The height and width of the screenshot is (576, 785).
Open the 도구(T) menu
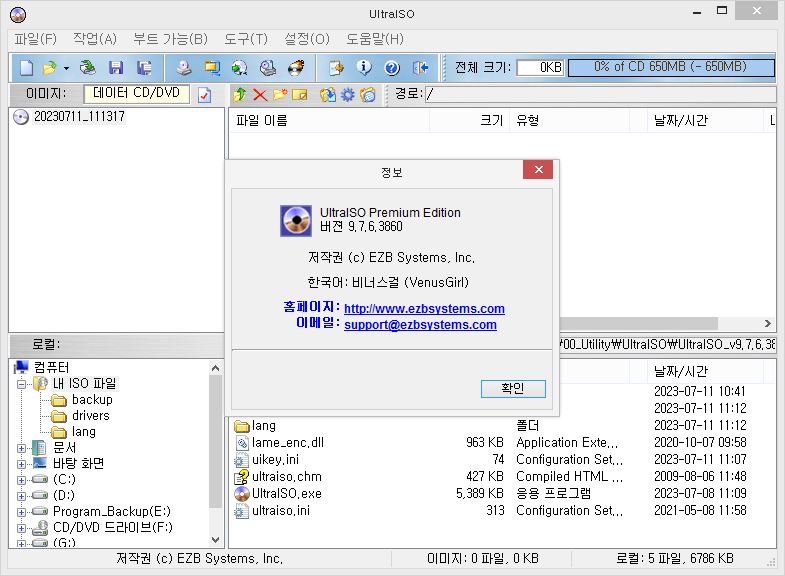click(x=246, y=39)
